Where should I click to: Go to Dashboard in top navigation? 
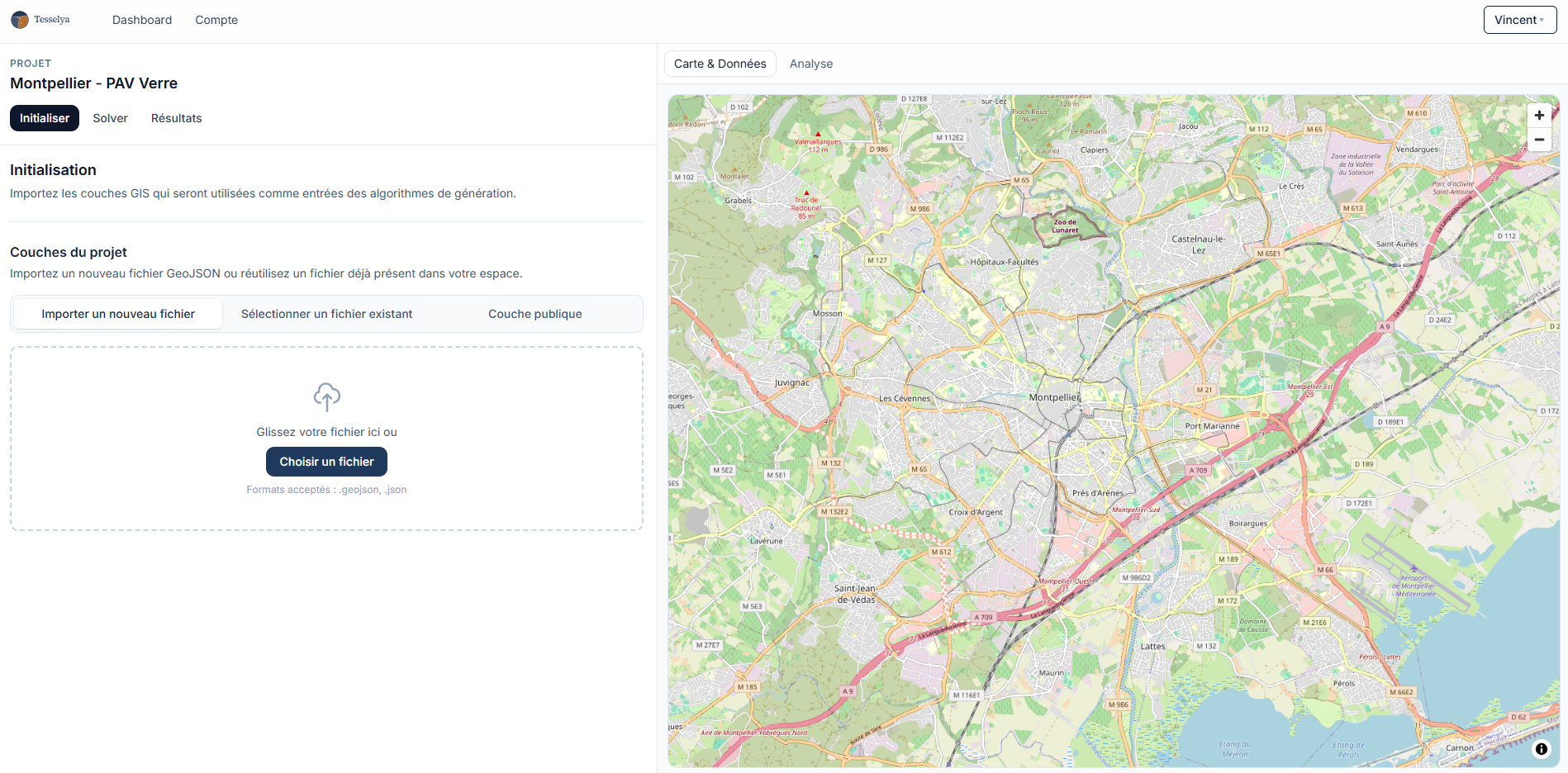pyautogui.click(x=142, y=20)
